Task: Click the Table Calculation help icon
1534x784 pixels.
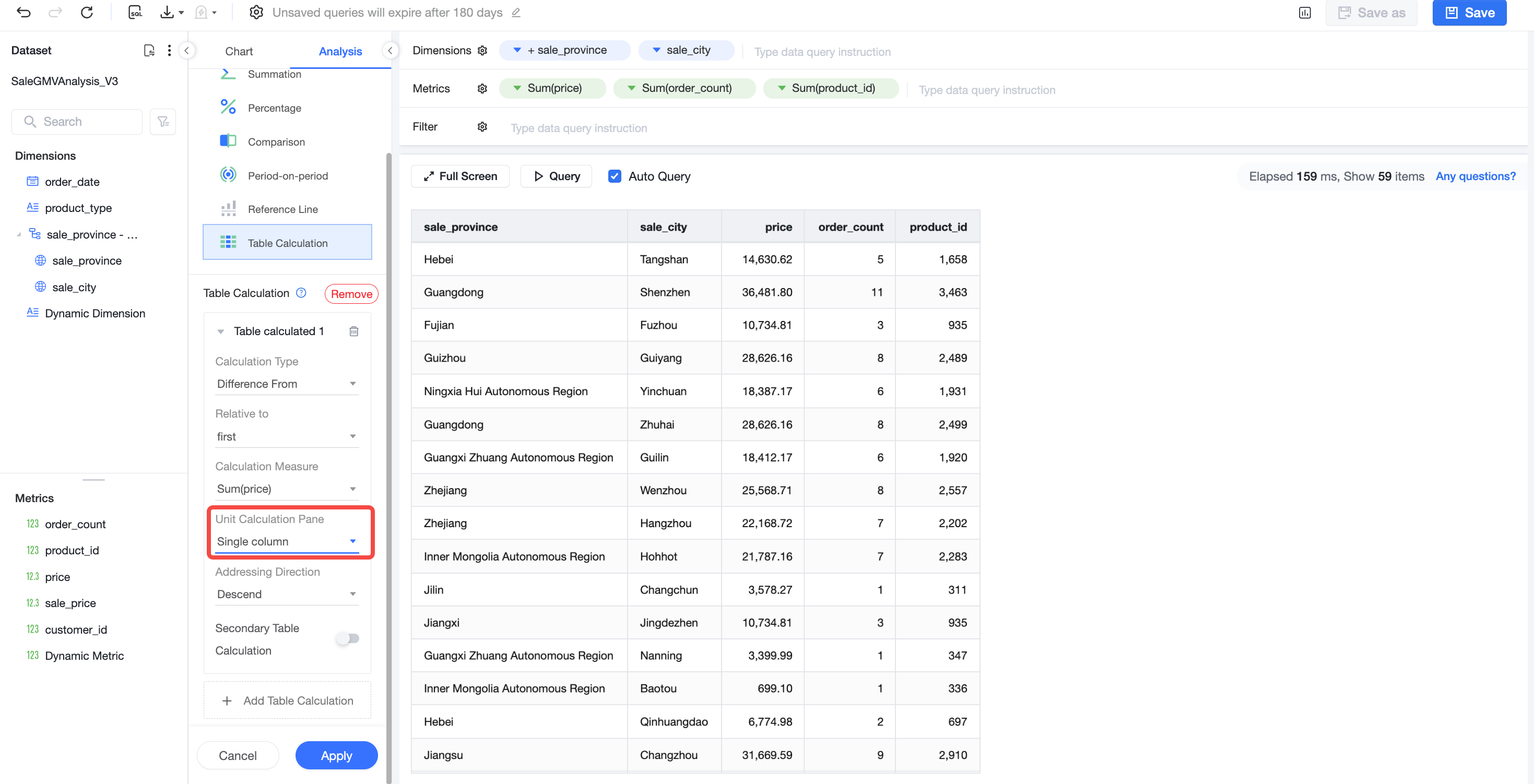Action: 301,293
